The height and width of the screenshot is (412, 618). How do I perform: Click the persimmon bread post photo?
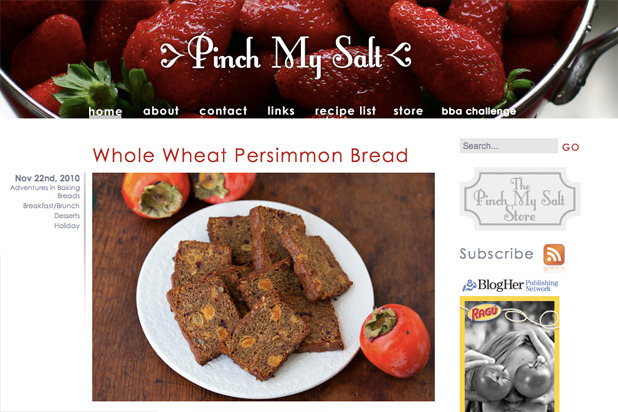coord(264,287)
